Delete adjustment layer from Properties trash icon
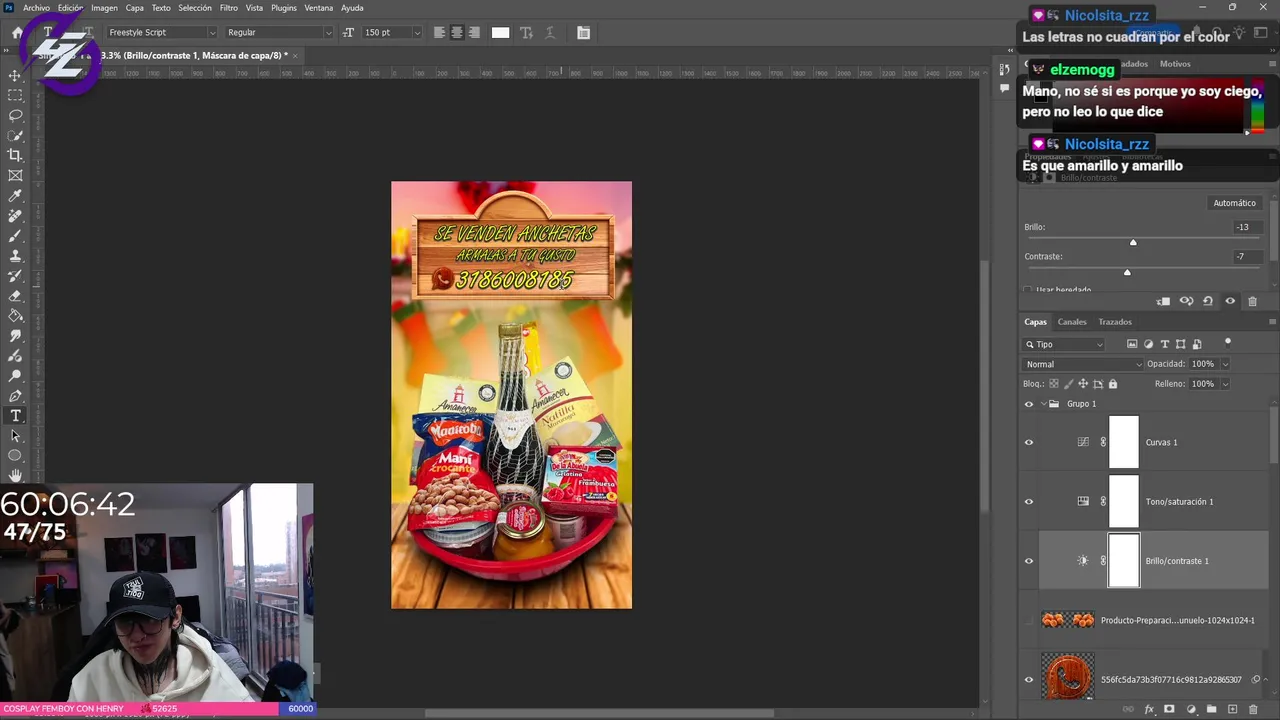The width and height of the screenshot is (1280, 720). point(1252,301)
